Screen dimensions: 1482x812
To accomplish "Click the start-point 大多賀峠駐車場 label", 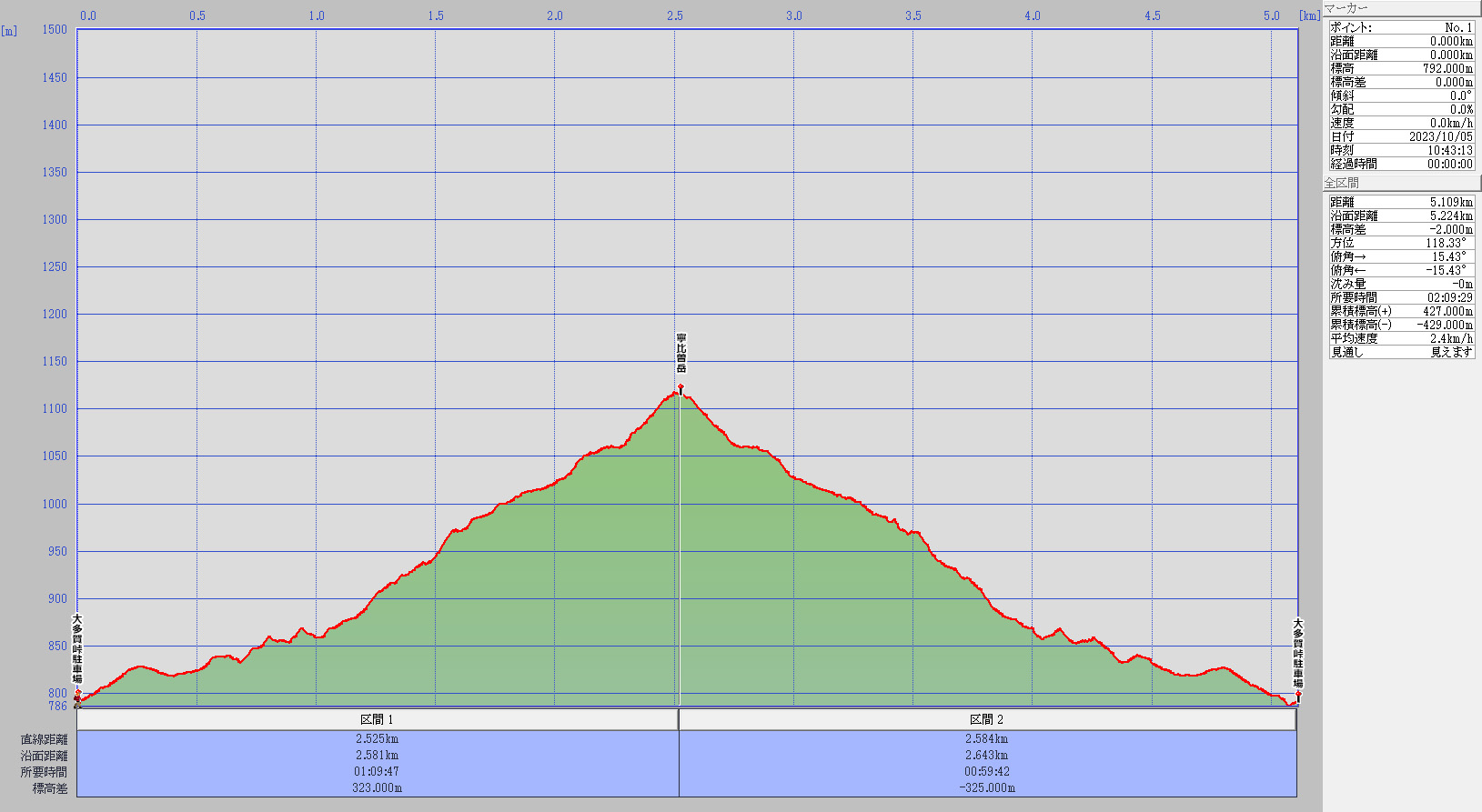I will tap(77, 649).
